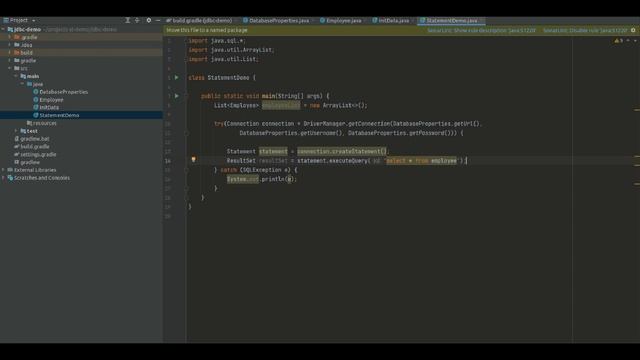This screenshot has width=640, height=360.
Task: Expand External Libraries node
Action: (3, 170)
